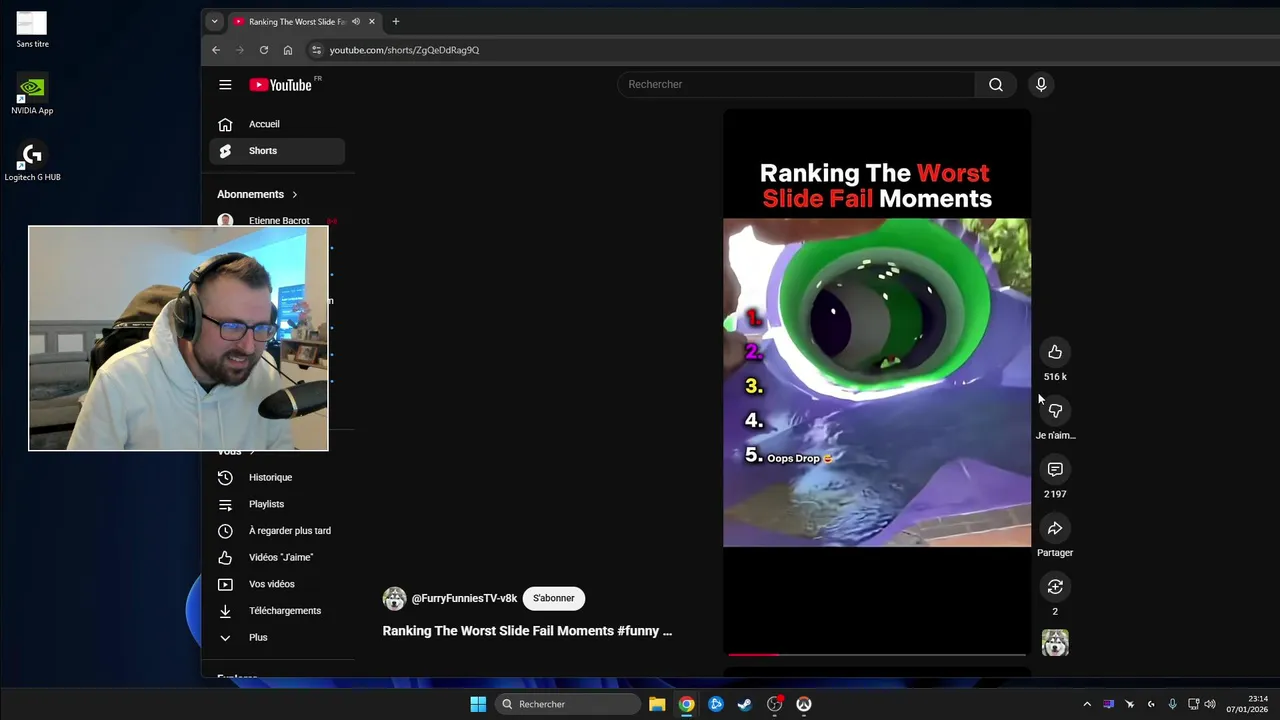The image size is (1280, 720).
Task: Click the tray microphone icon
Action: tap(1172, 704)
